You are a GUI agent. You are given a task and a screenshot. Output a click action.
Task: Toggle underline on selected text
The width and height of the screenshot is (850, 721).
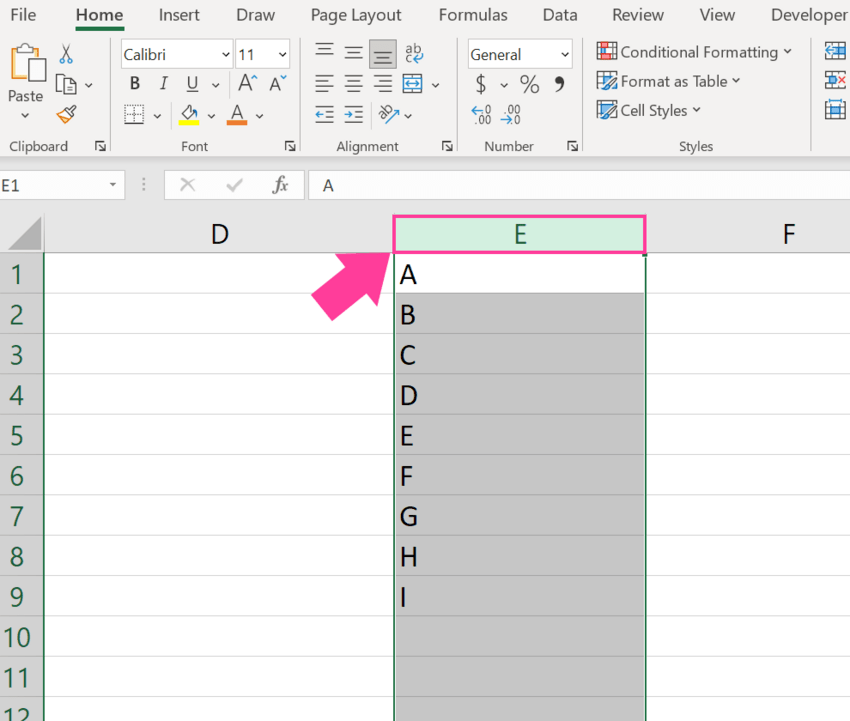click(190, 84)
